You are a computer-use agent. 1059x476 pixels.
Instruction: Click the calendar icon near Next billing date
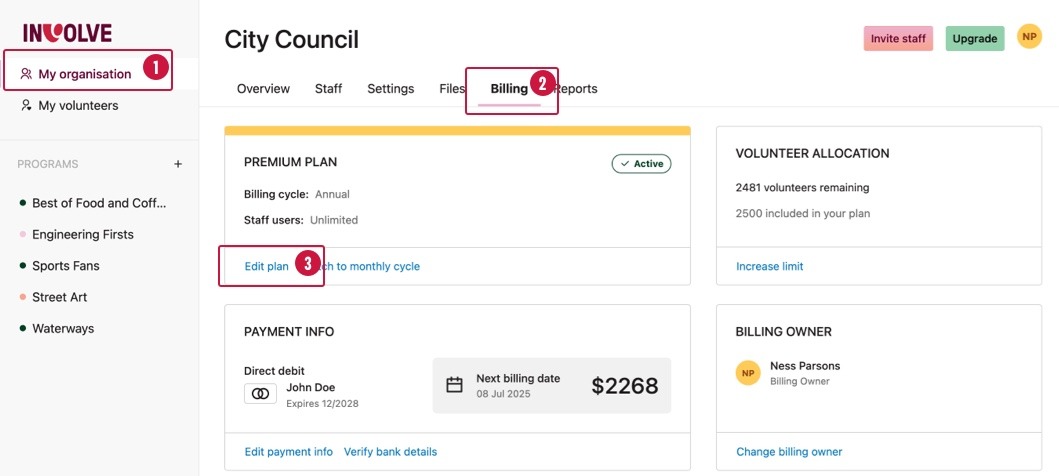[x=454, y=385]
